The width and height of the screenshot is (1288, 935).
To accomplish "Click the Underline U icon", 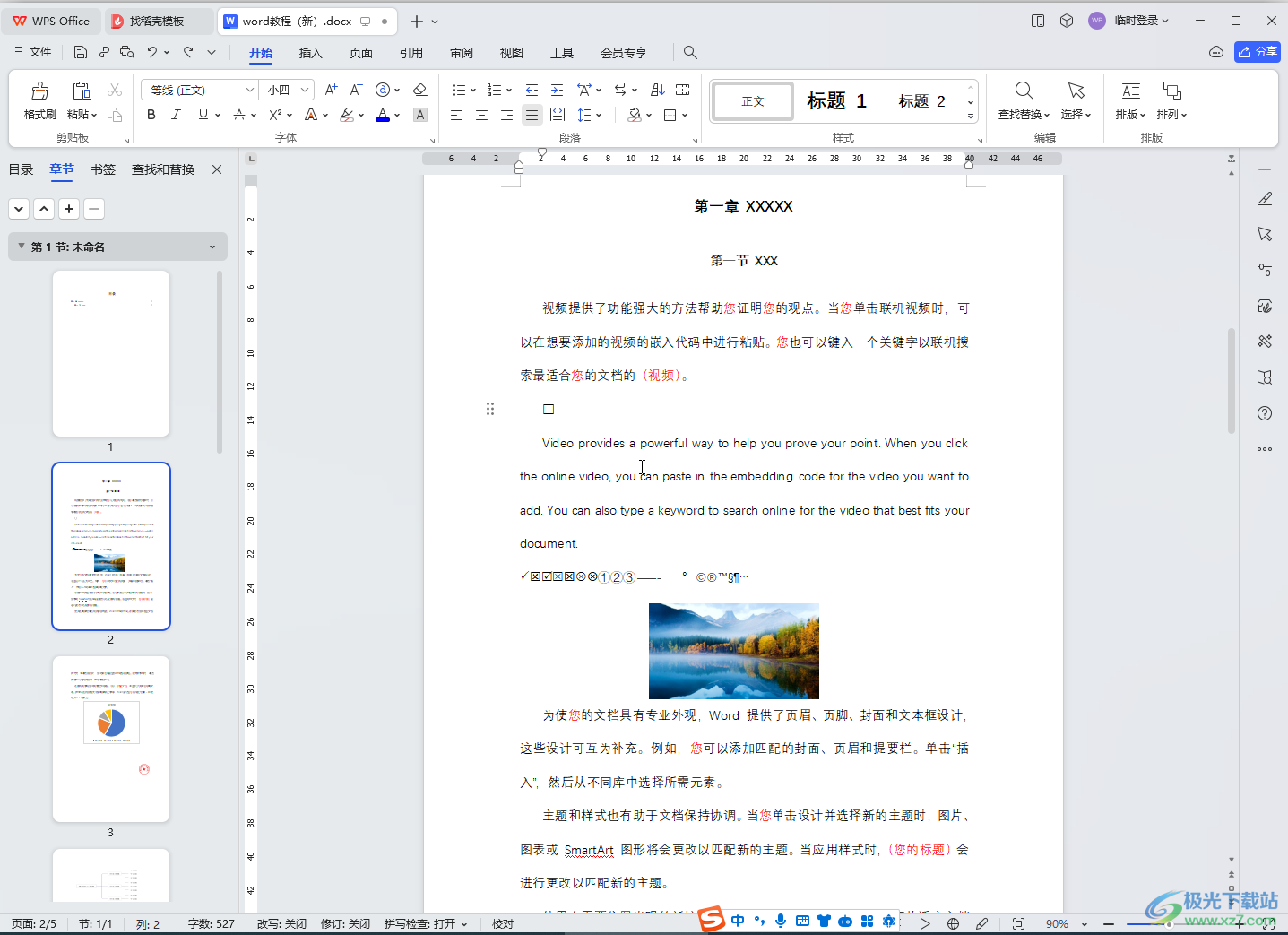I will point(203,115).
